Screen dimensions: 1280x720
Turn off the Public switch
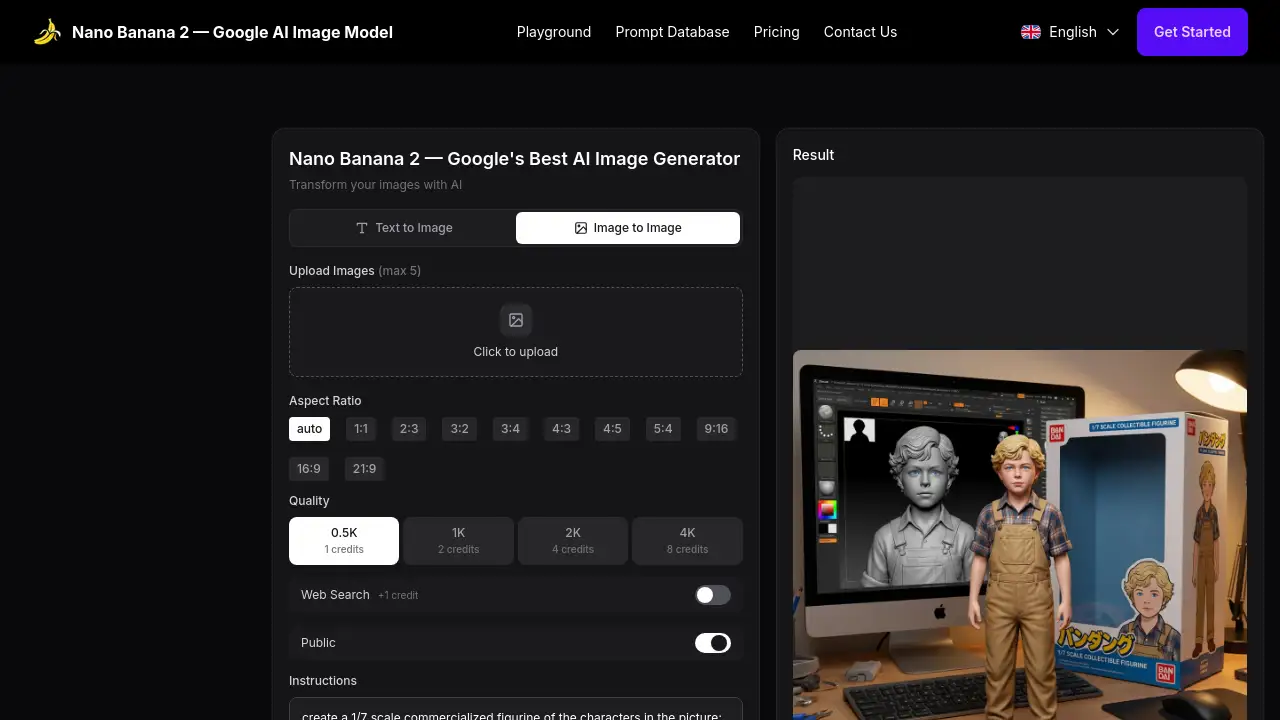click(713, 643)
